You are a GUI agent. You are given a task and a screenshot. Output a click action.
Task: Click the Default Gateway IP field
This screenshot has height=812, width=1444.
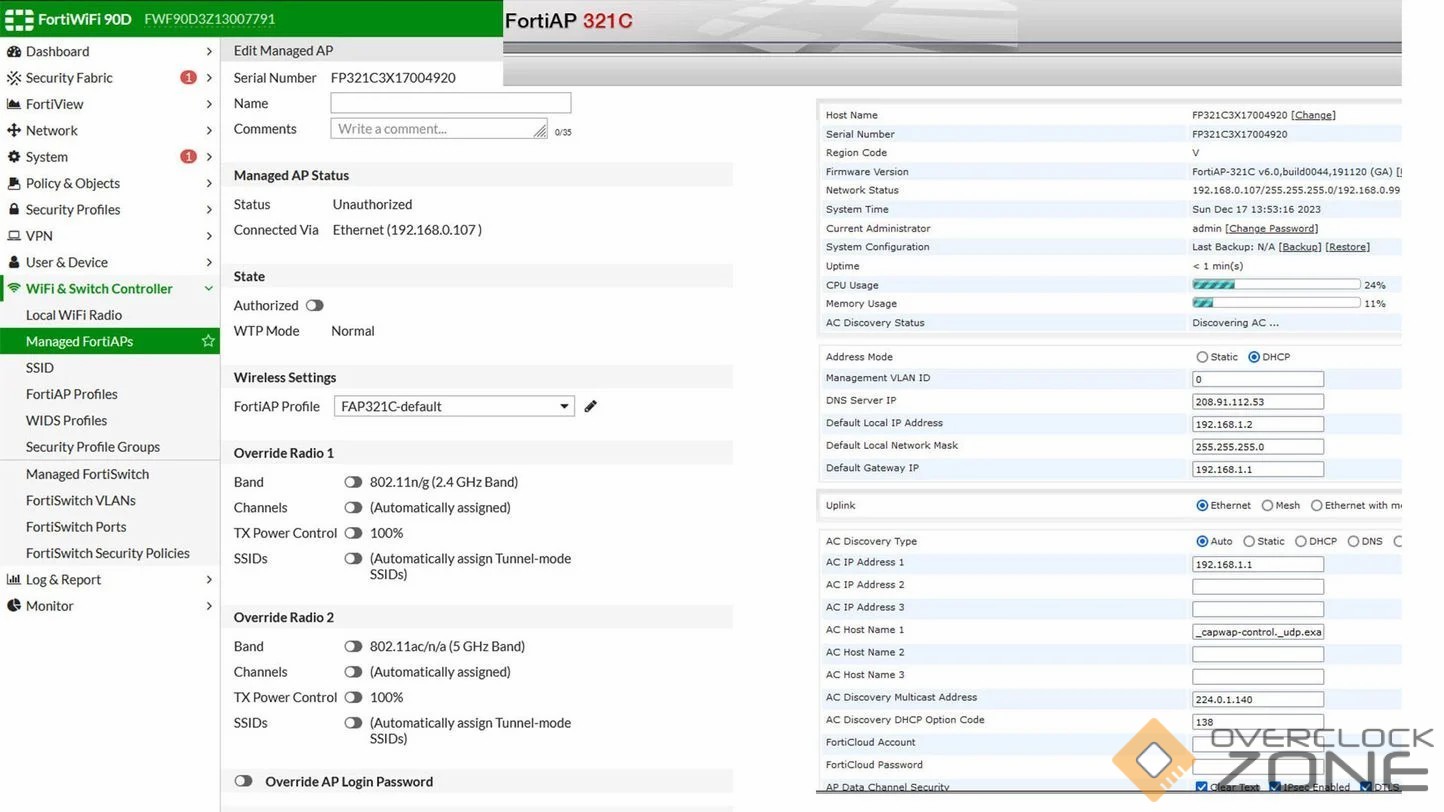click(1258, 469)
